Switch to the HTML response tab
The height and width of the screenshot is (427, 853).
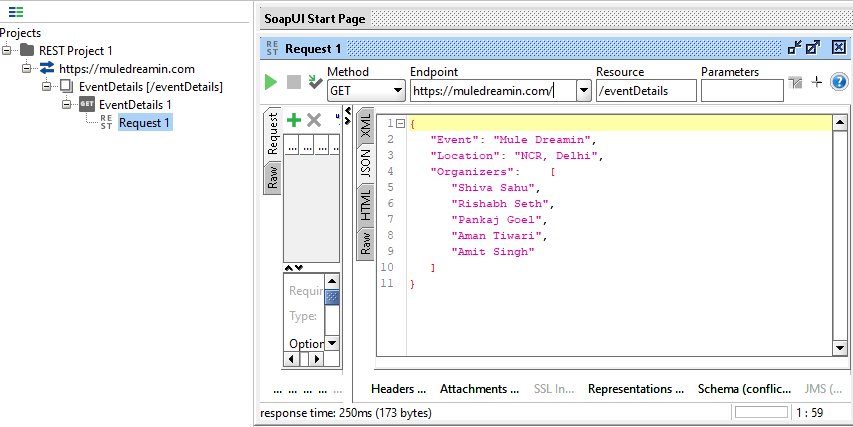point(366,203)
